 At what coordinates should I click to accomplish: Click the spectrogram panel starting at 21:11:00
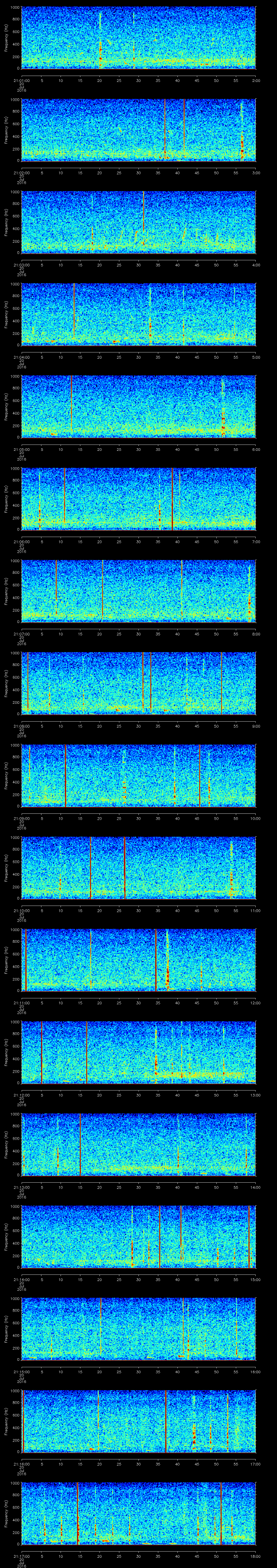coord(139,960)
